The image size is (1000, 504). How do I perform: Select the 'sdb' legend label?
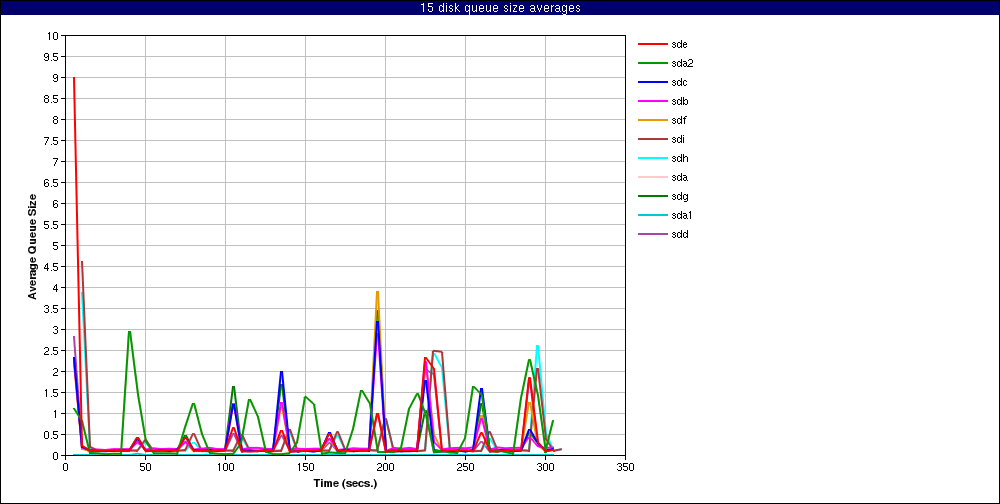679,101
